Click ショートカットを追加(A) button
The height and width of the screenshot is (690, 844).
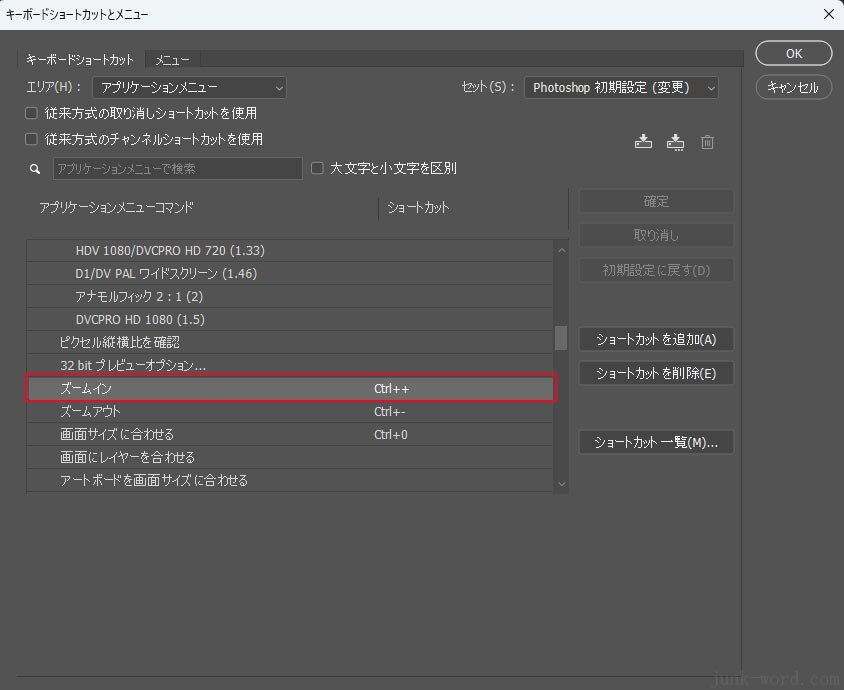pos(656,339)
